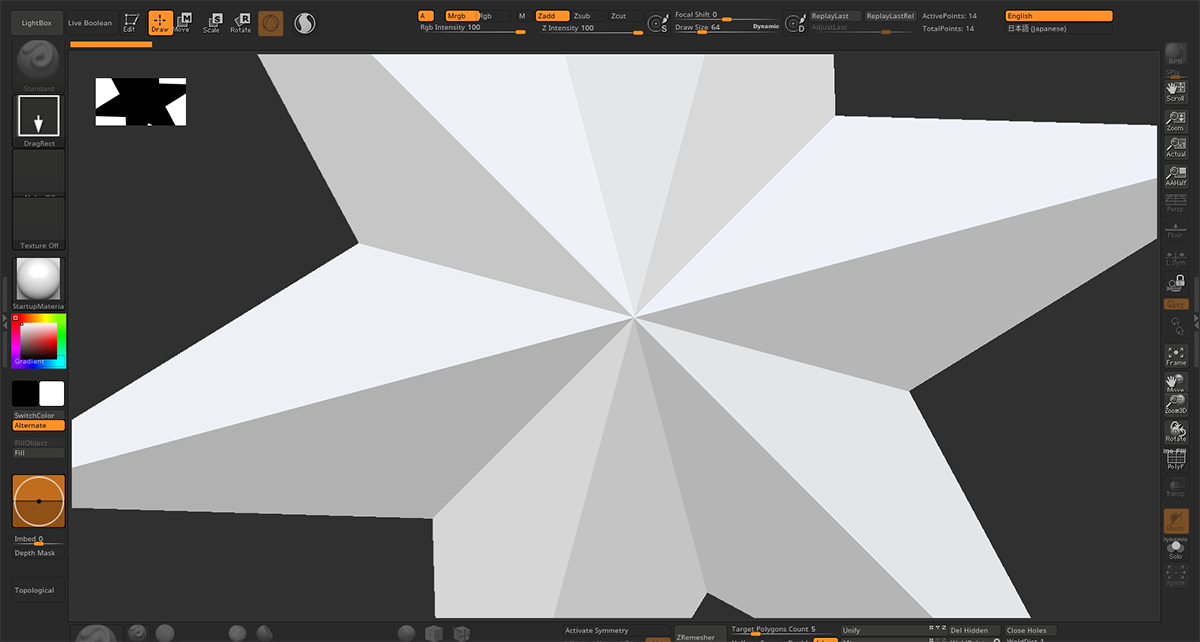Enable Zsub sculpting mode
The image size is (1200, 642).
(x=582, y=16)
